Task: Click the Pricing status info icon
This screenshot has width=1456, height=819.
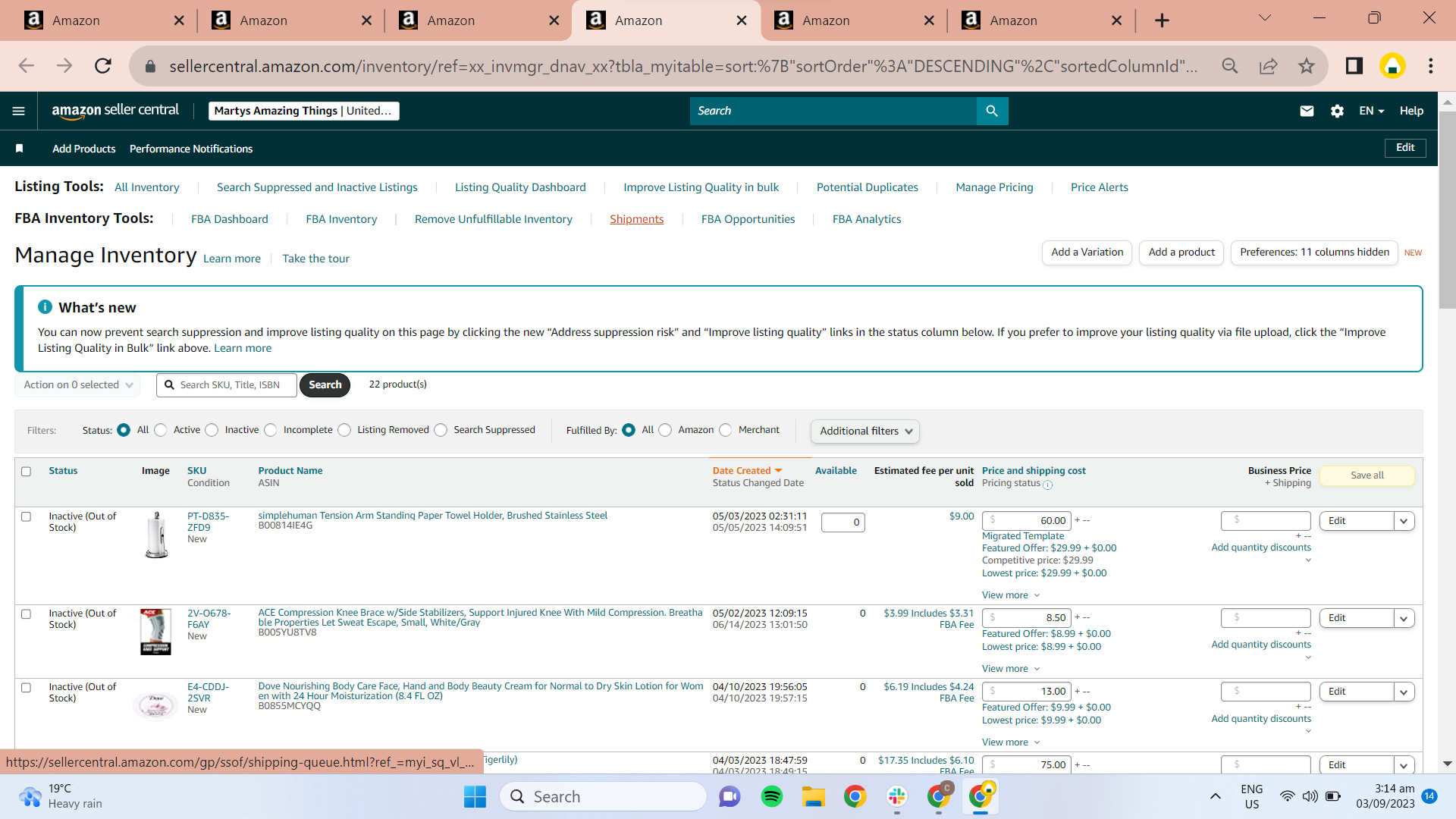Action: tap(1047, 485)
